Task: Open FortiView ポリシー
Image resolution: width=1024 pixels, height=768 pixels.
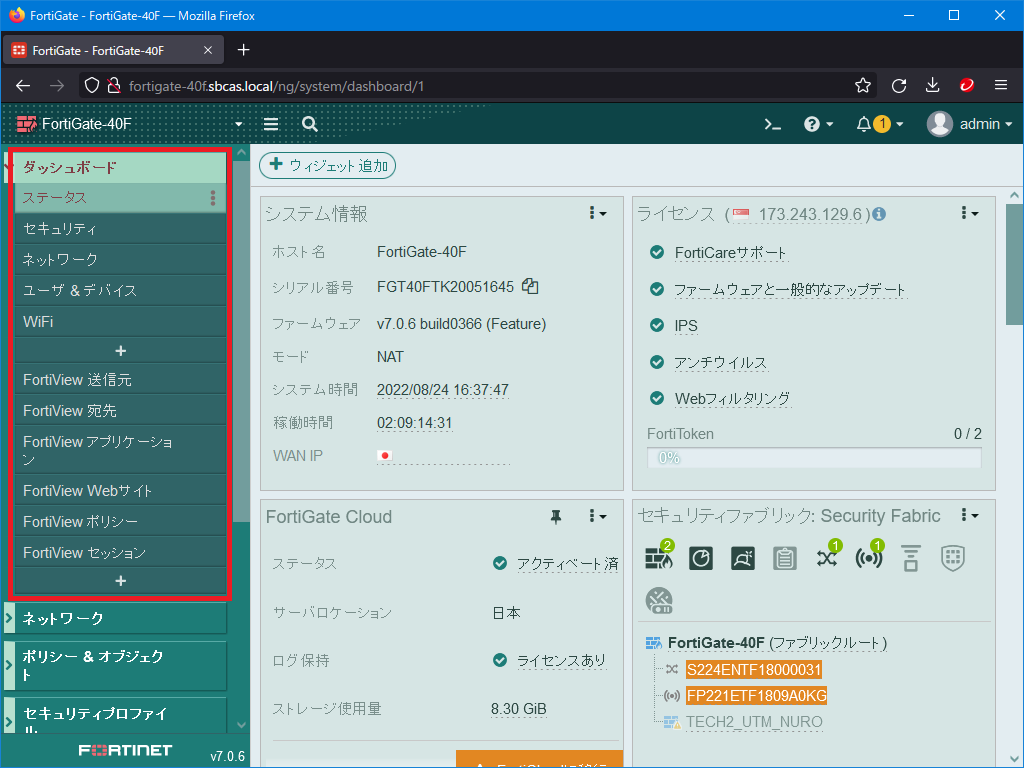Action: tap(120, 522)
